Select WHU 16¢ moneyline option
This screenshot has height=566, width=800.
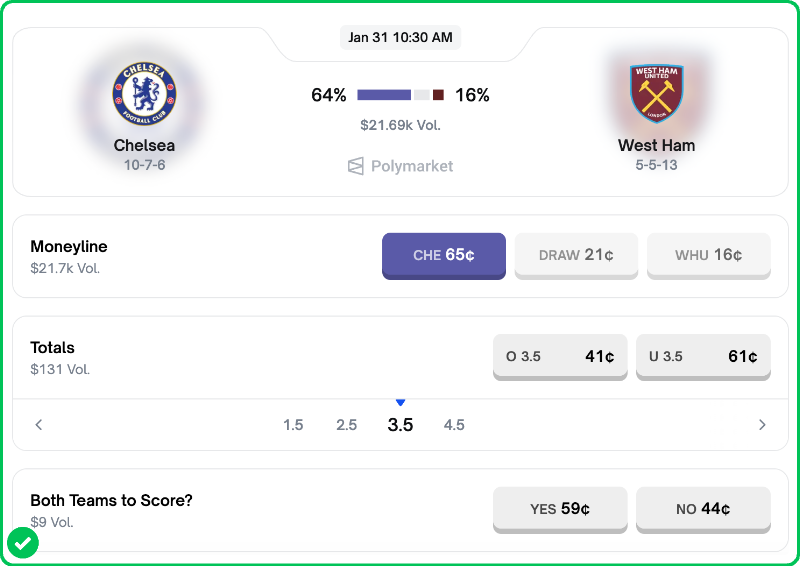tap(708, 255)
